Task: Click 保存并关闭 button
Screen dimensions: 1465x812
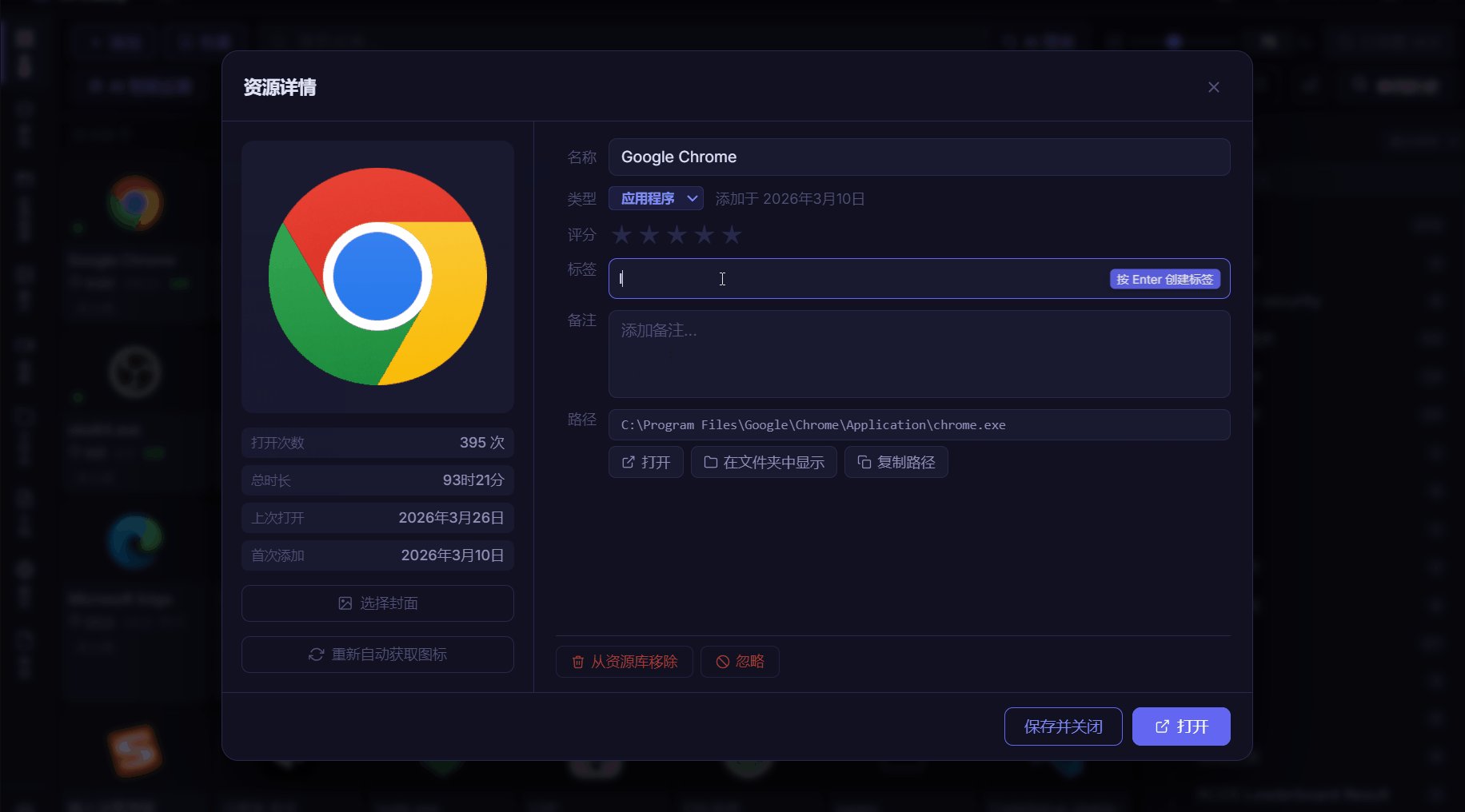Action: 1063,726
